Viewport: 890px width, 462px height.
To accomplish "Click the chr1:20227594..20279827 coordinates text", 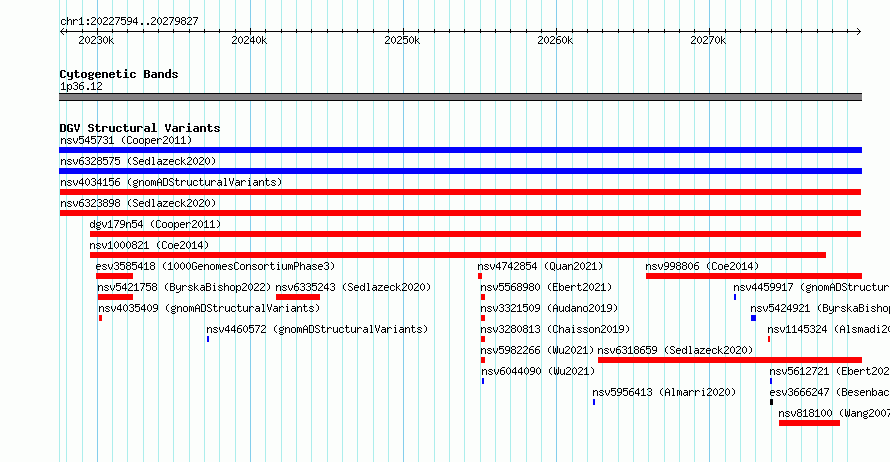I will pos(129,21).
